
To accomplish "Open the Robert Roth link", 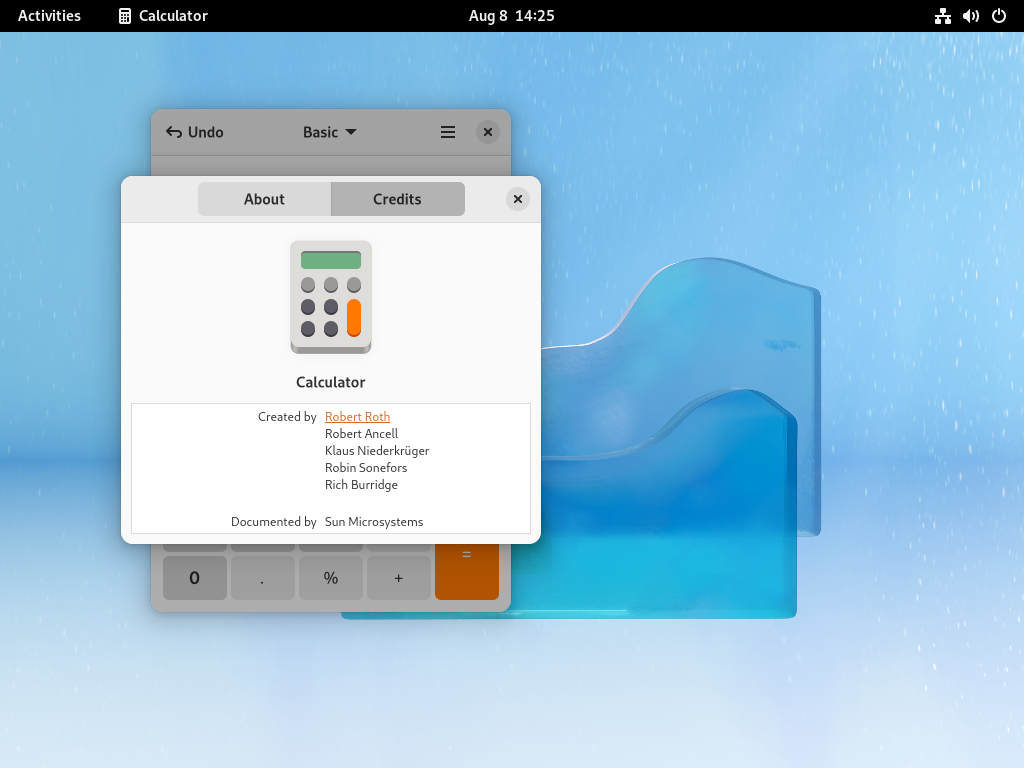I will 357,417.
